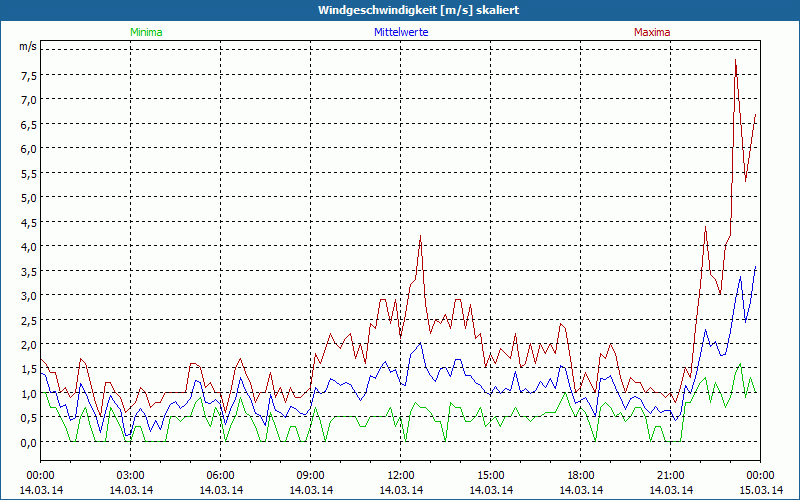Click the 7,5 y-axis value

click(29, 76)
